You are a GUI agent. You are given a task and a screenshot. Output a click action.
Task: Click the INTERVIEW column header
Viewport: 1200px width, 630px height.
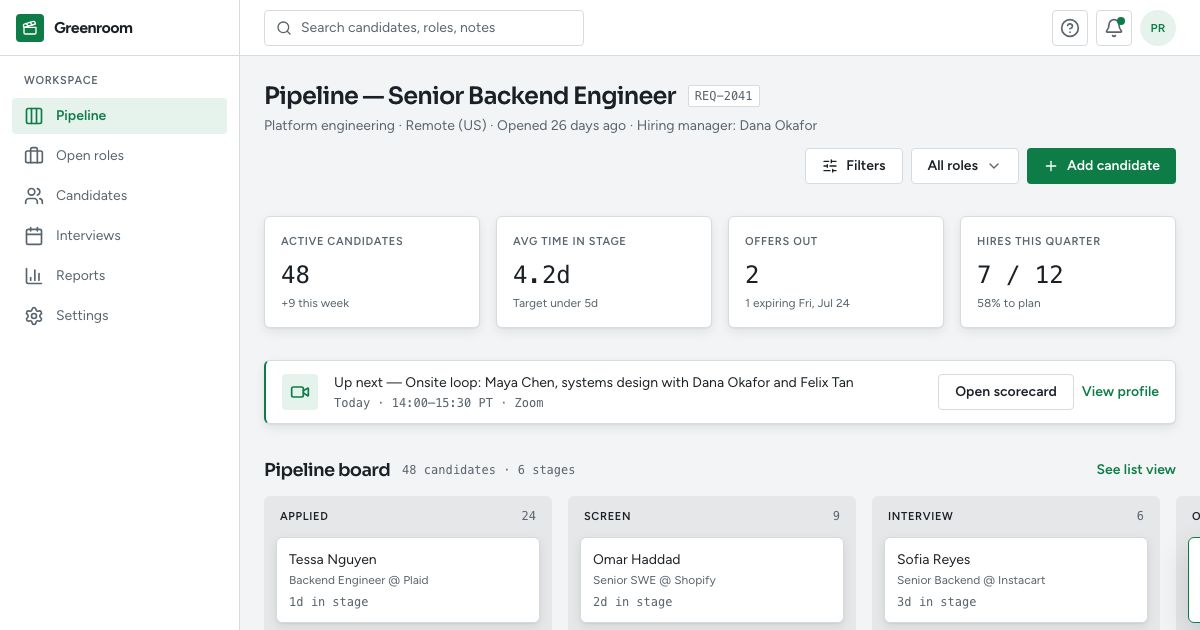(920, 516)
